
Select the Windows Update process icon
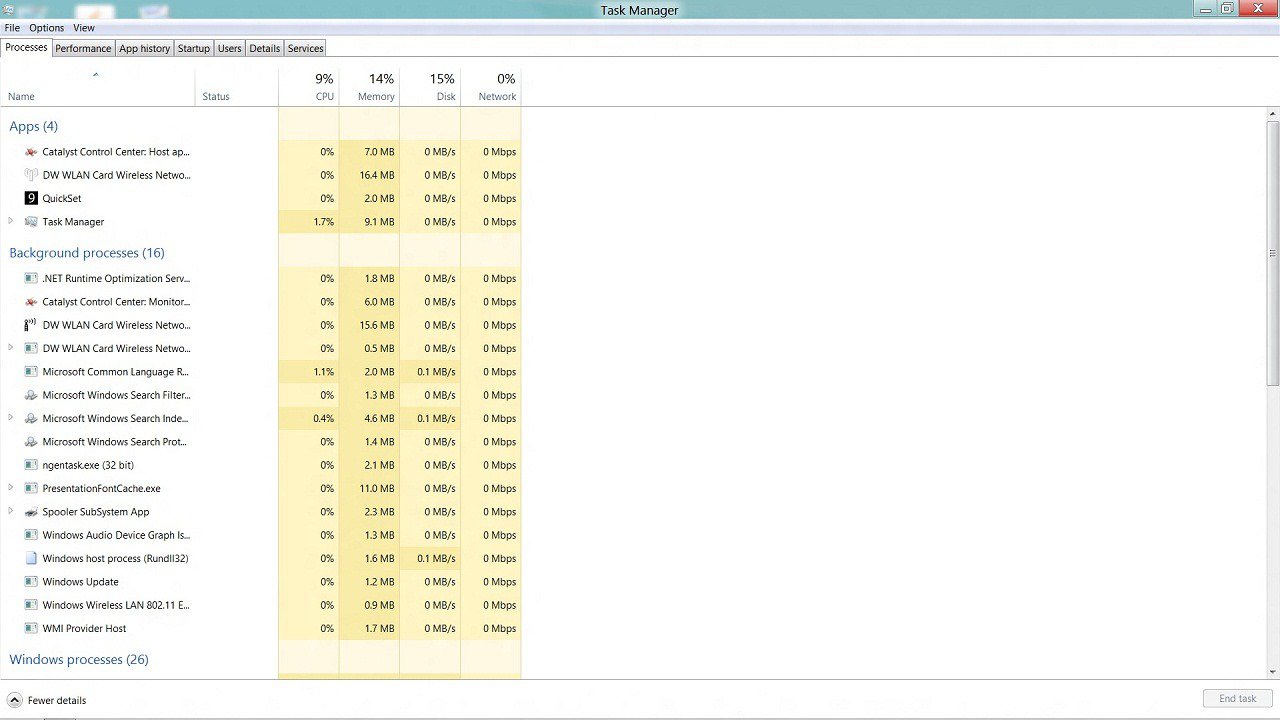click(31, 582)
